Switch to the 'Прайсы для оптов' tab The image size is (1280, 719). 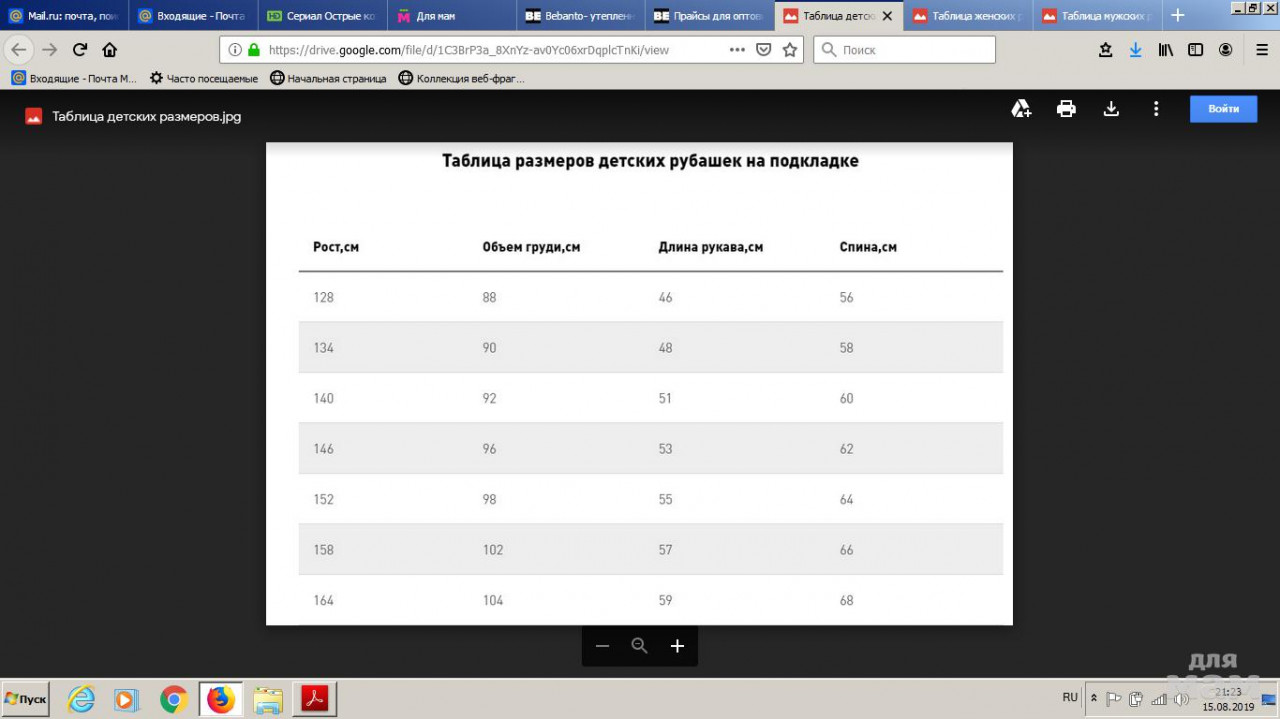[709, 16]
